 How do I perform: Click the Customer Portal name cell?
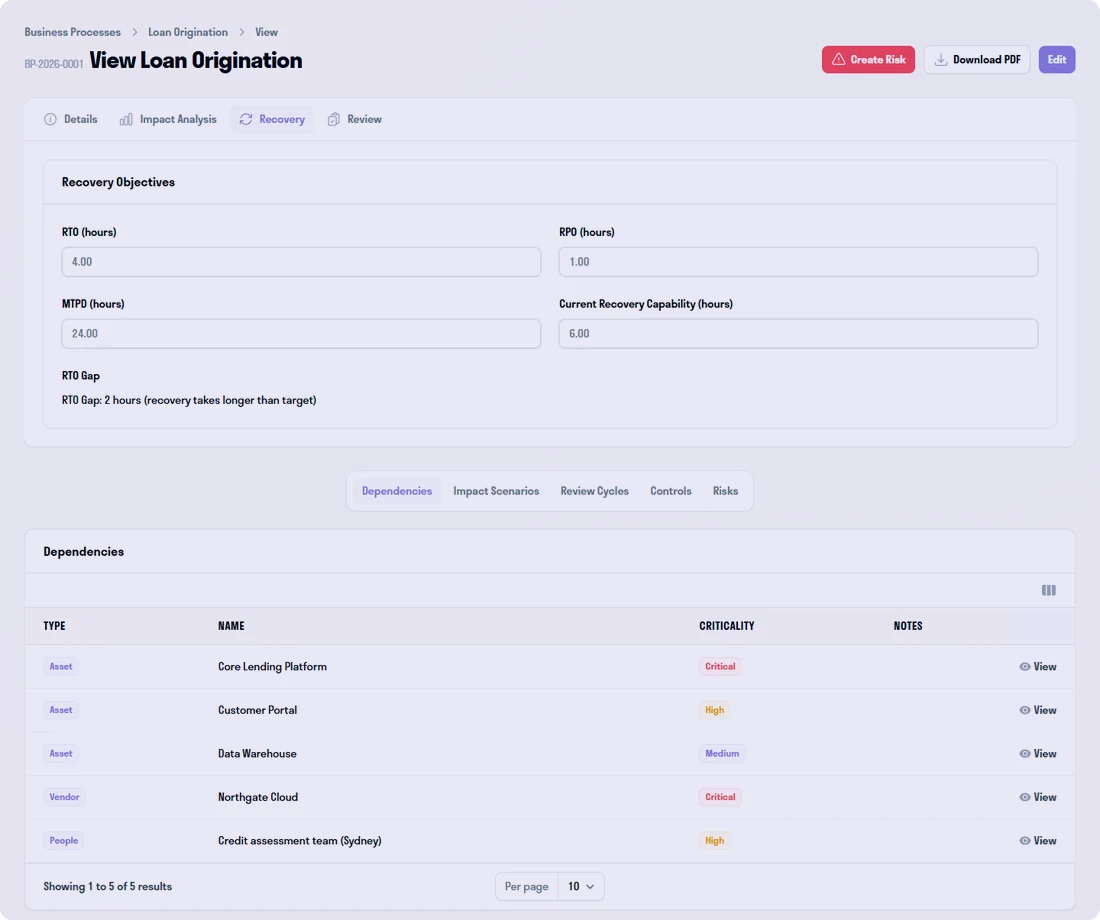coord(257,710)
